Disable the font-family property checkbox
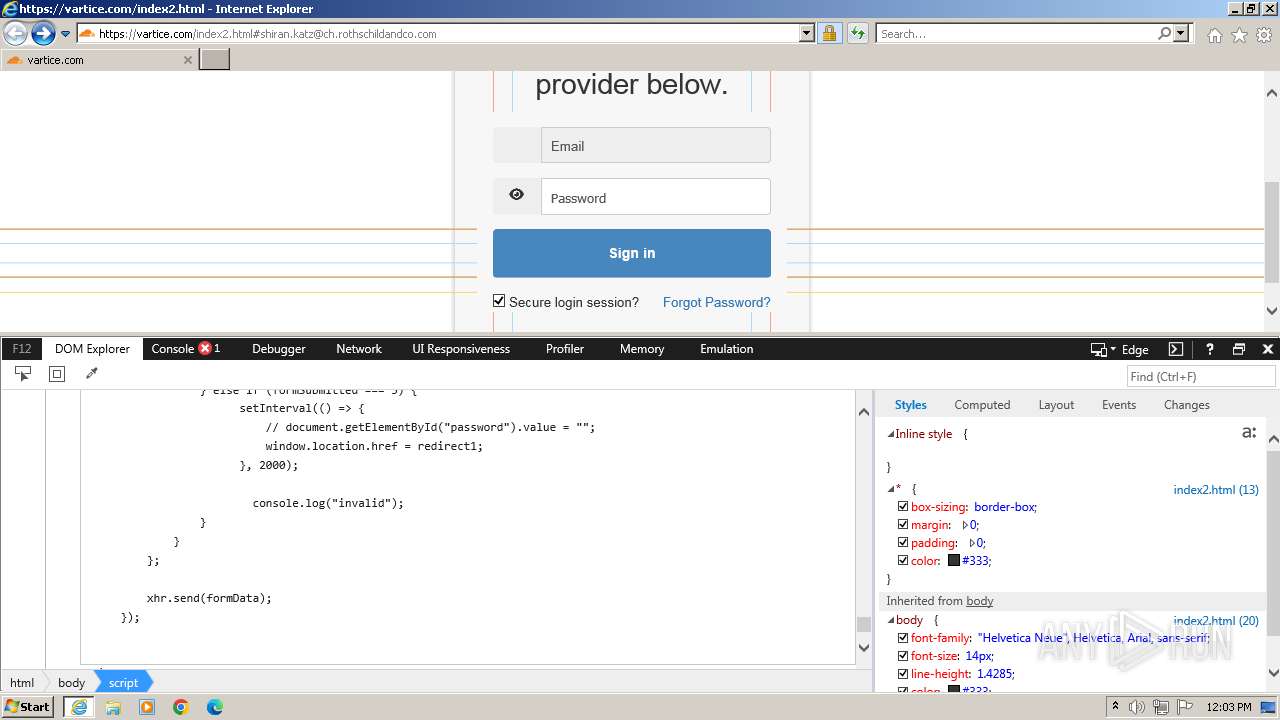 [x=903, y=638]
